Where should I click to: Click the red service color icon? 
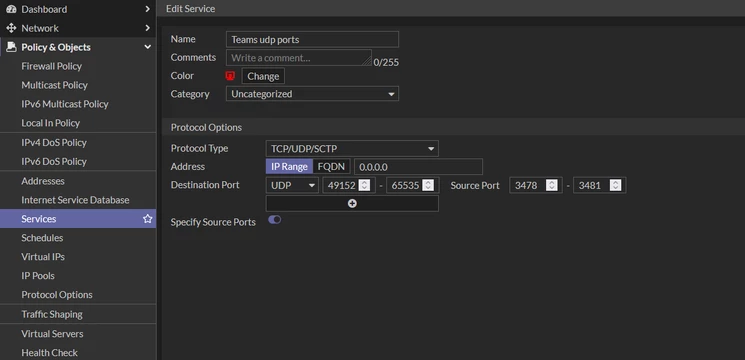point(230,76)
